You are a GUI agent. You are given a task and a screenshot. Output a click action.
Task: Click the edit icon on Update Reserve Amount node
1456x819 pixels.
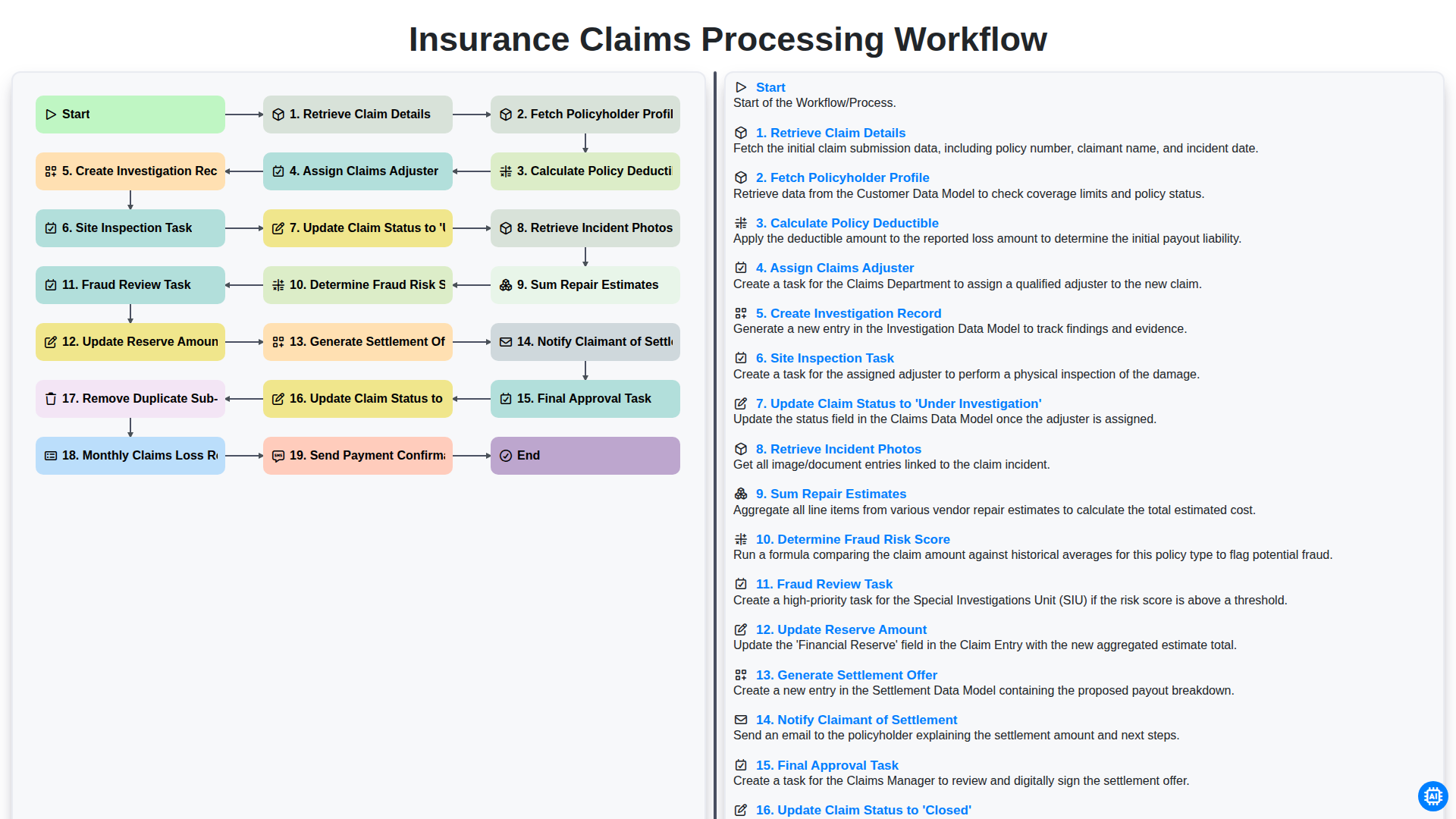(x=51, y=342)
